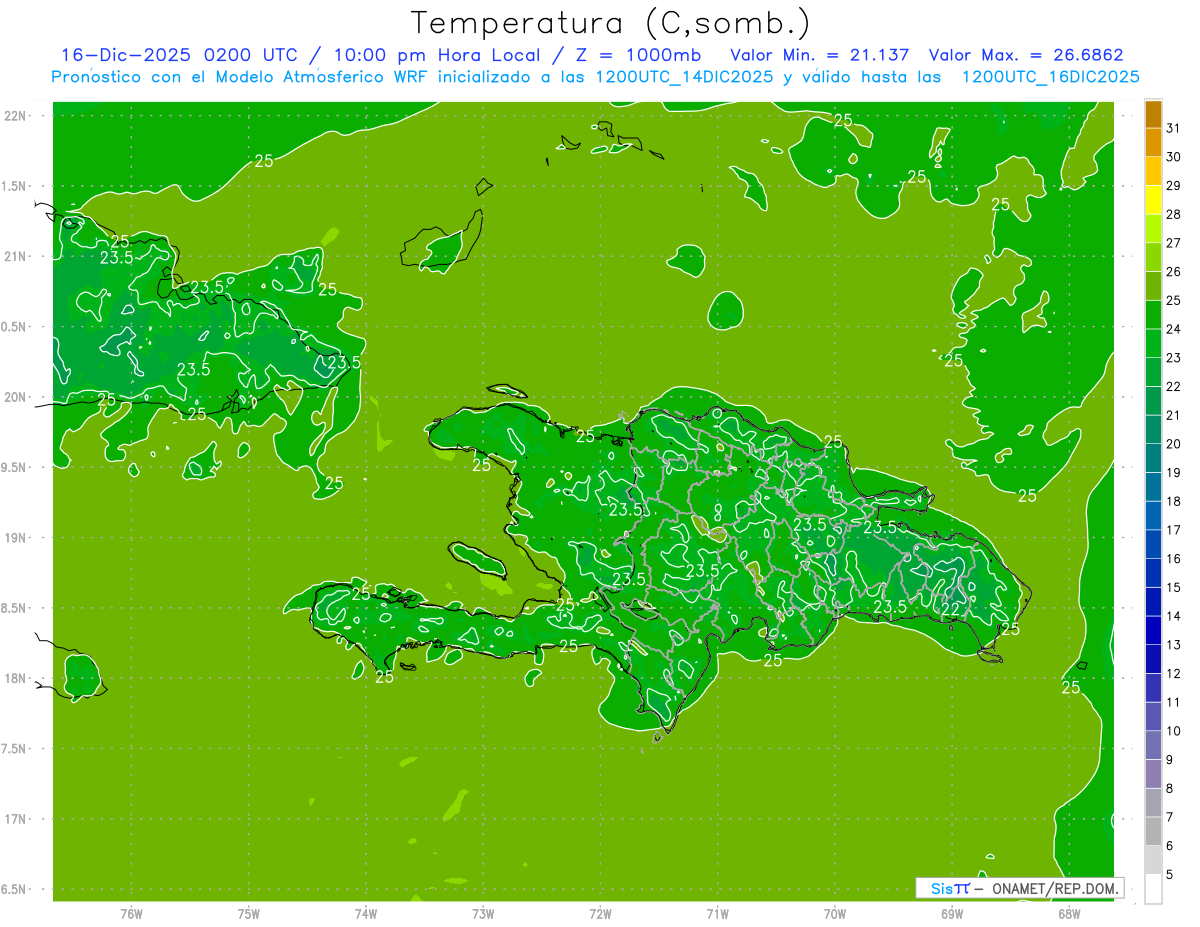
Task: Click the 20N latitude axis label
Action: [16, 397]
